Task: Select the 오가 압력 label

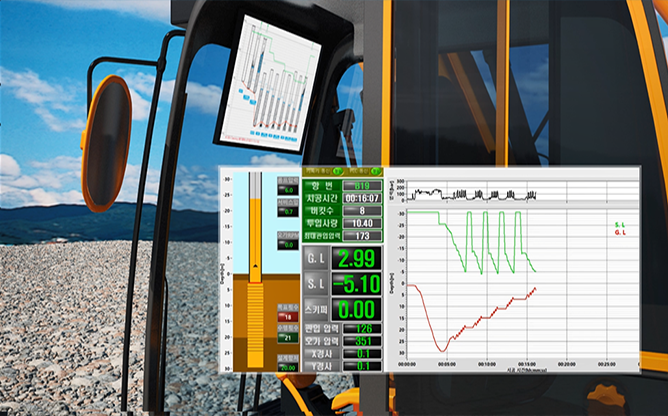Action: (322, 341)
